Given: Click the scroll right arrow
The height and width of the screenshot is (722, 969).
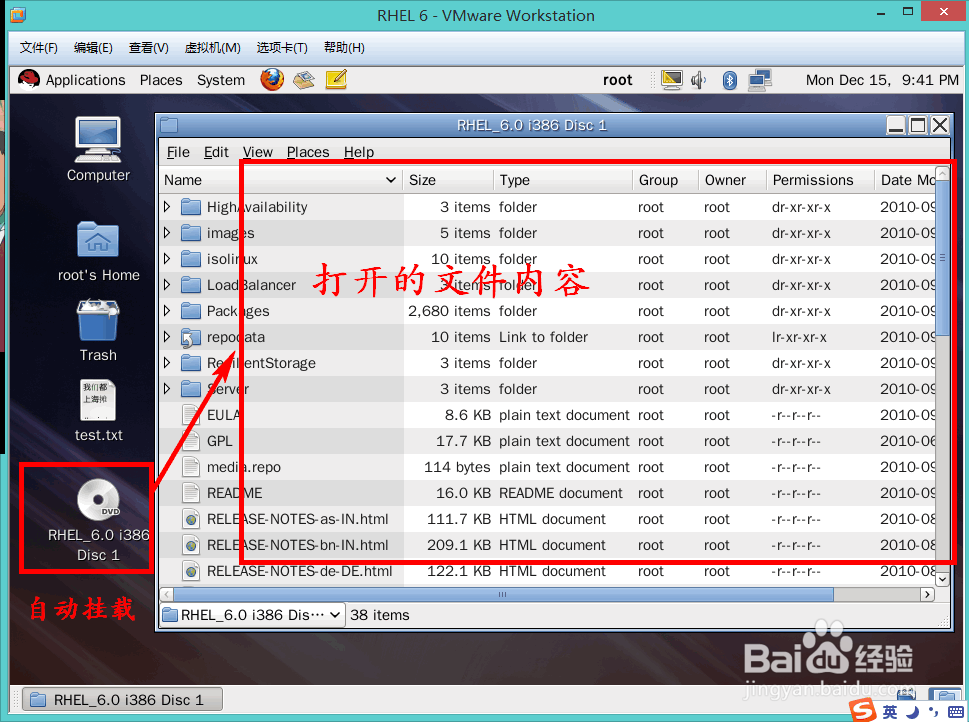Looking at the screenshot, I should pos(927,595).
